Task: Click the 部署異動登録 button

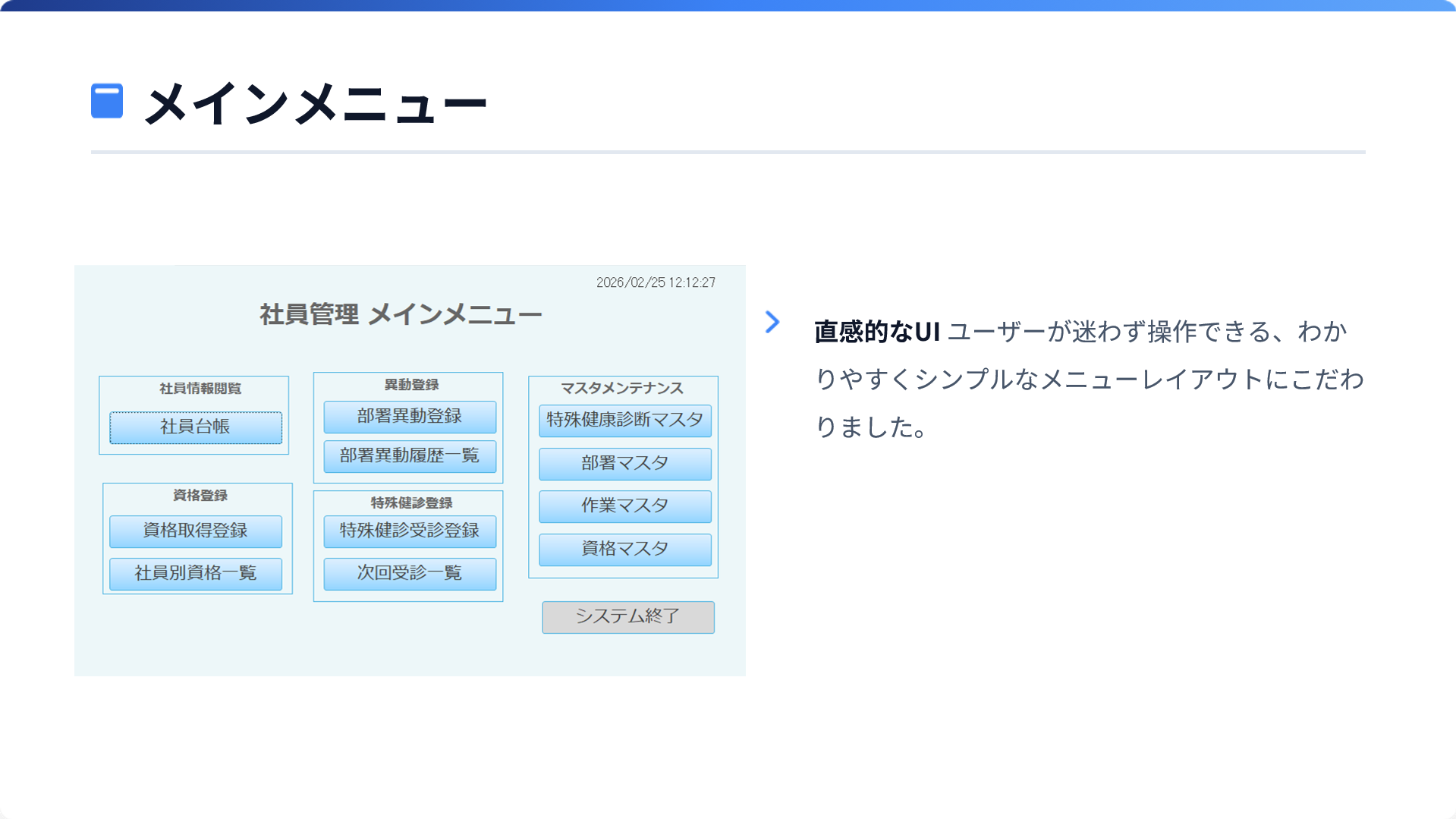Action: tap(410, 417)
